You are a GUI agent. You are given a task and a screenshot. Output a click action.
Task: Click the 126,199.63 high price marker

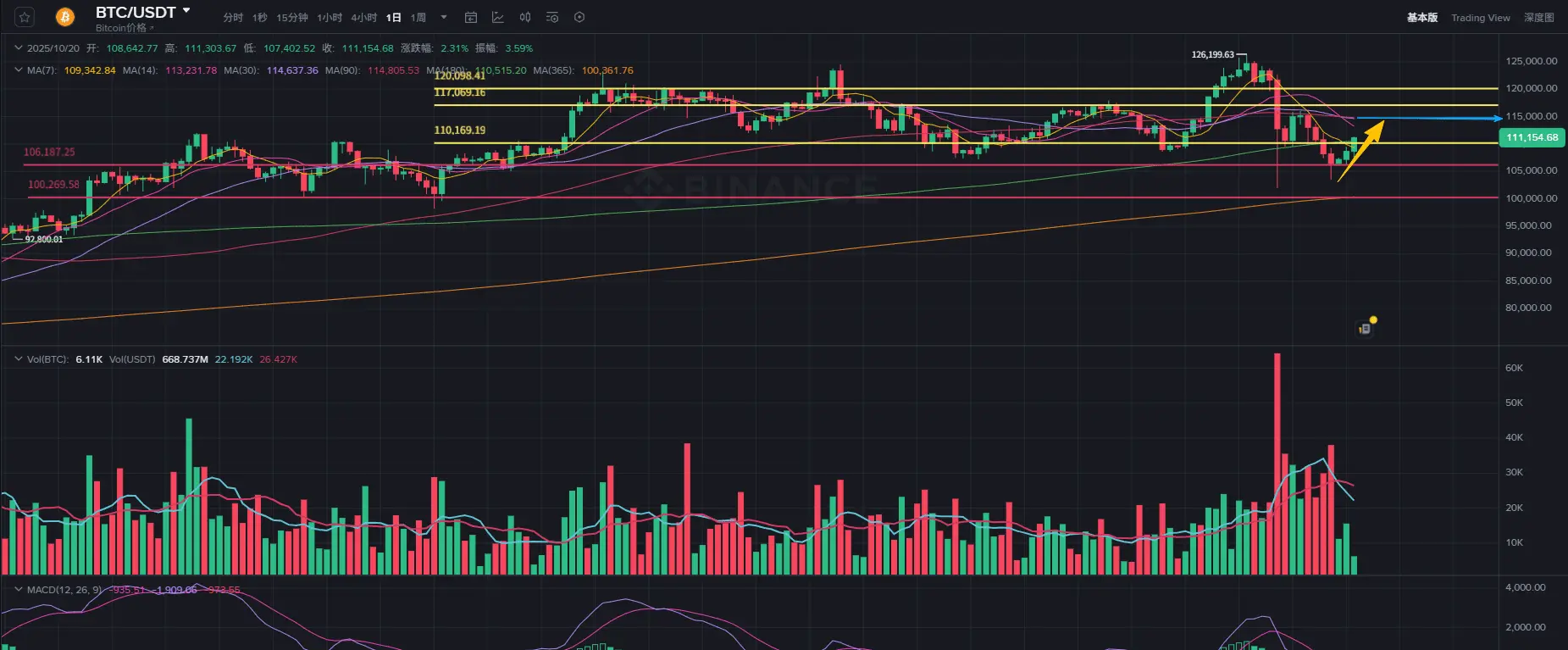point(1212,54)
